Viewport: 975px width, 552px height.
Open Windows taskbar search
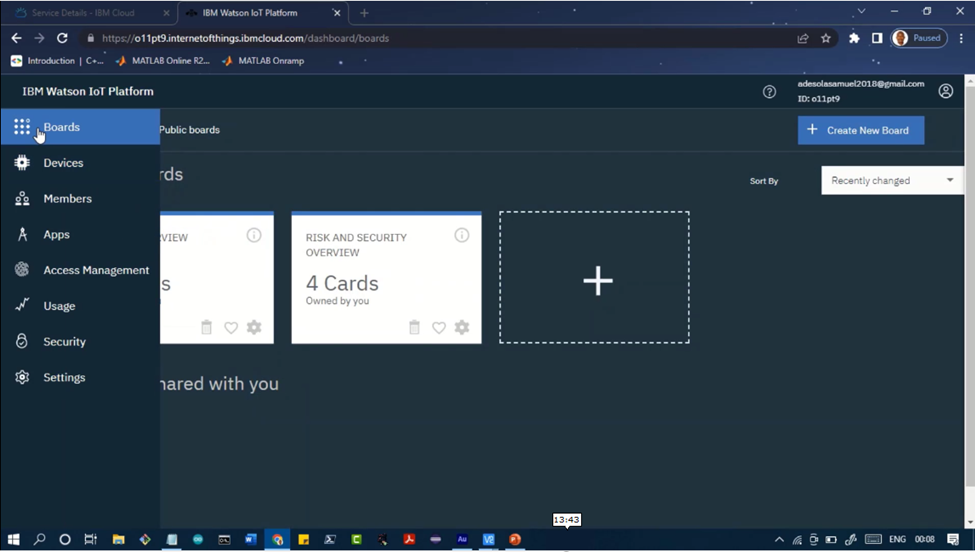39,539
